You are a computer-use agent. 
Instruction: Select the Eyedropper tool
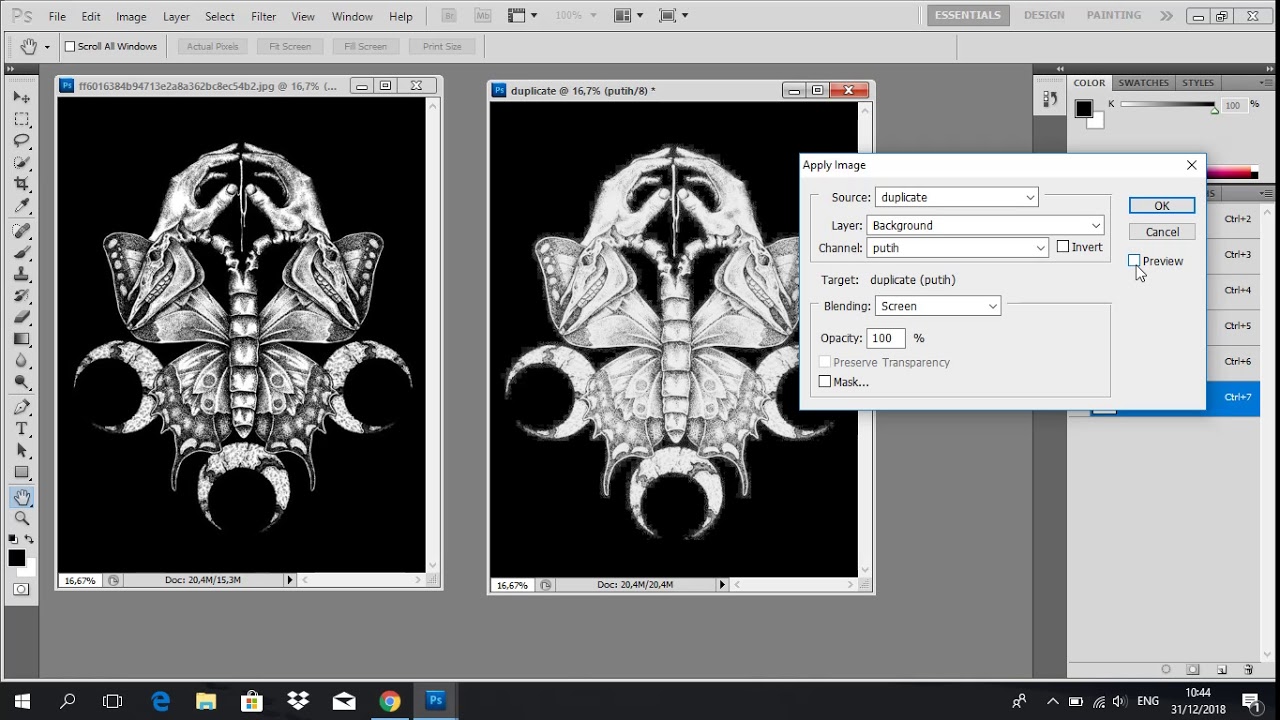21,206
